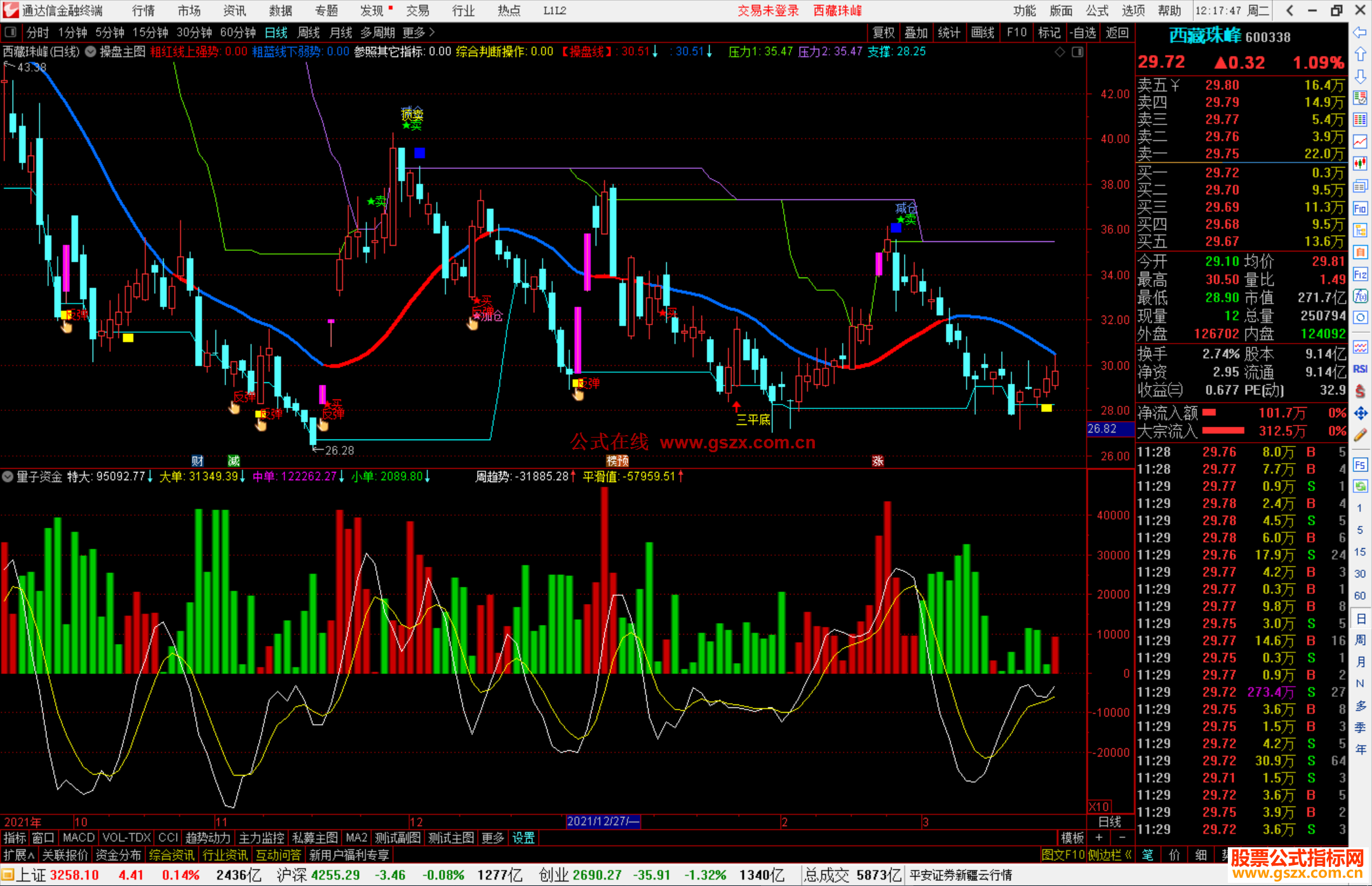1372x886 pixels.
Task: Open the 交易 menu
Action: [x=418, y=10]
